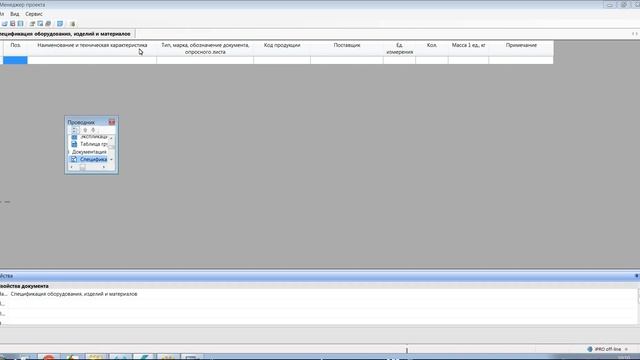Image resolution: width=640 pixels, height=360 pixels.
Task: Select Экспликация item in Проводник tree
Action: [93, 137]
